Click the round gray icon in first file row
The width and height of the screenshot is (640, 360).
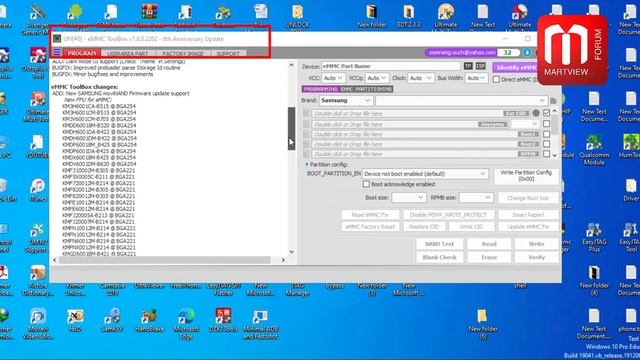pos(536,113)
